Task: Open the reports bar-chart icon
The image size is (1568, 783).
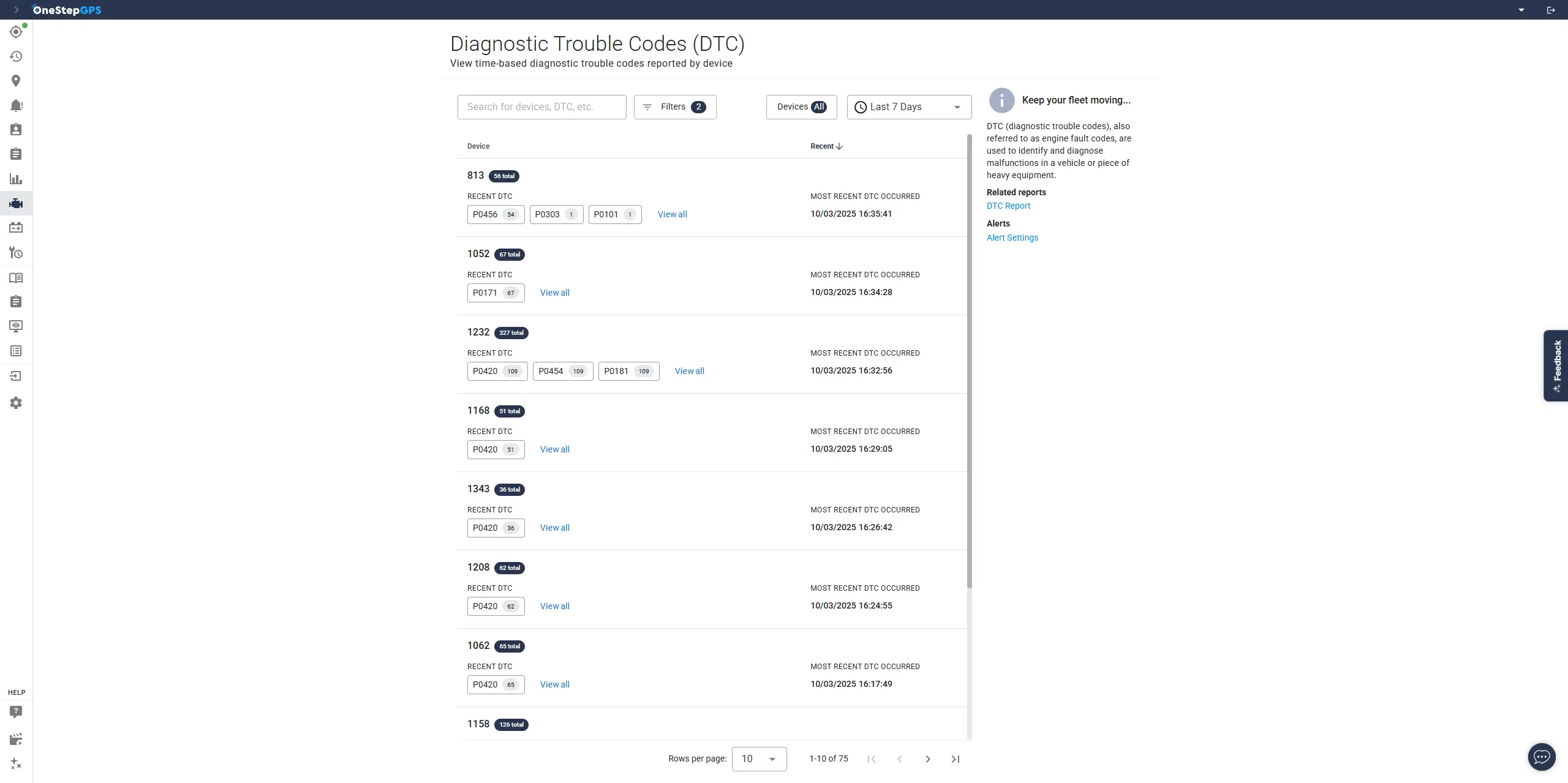Action: click(x=15, y=179)
